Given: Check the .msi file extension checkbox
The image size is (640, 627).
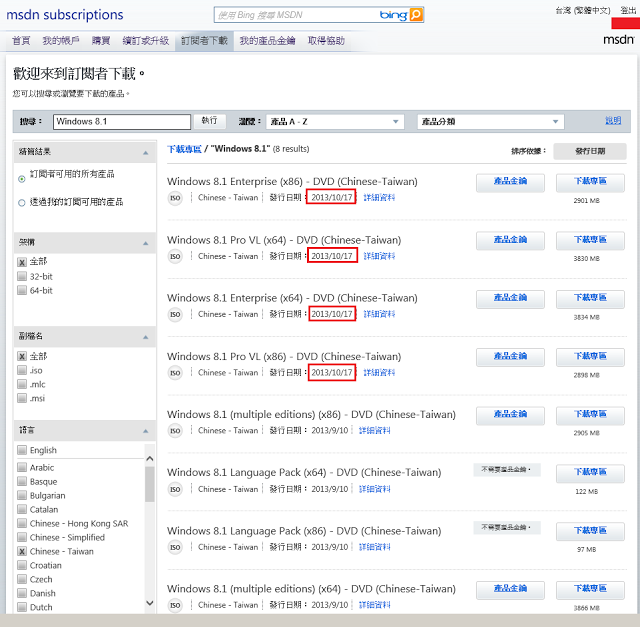Looking at the screenshot, I should click(22, 398).
